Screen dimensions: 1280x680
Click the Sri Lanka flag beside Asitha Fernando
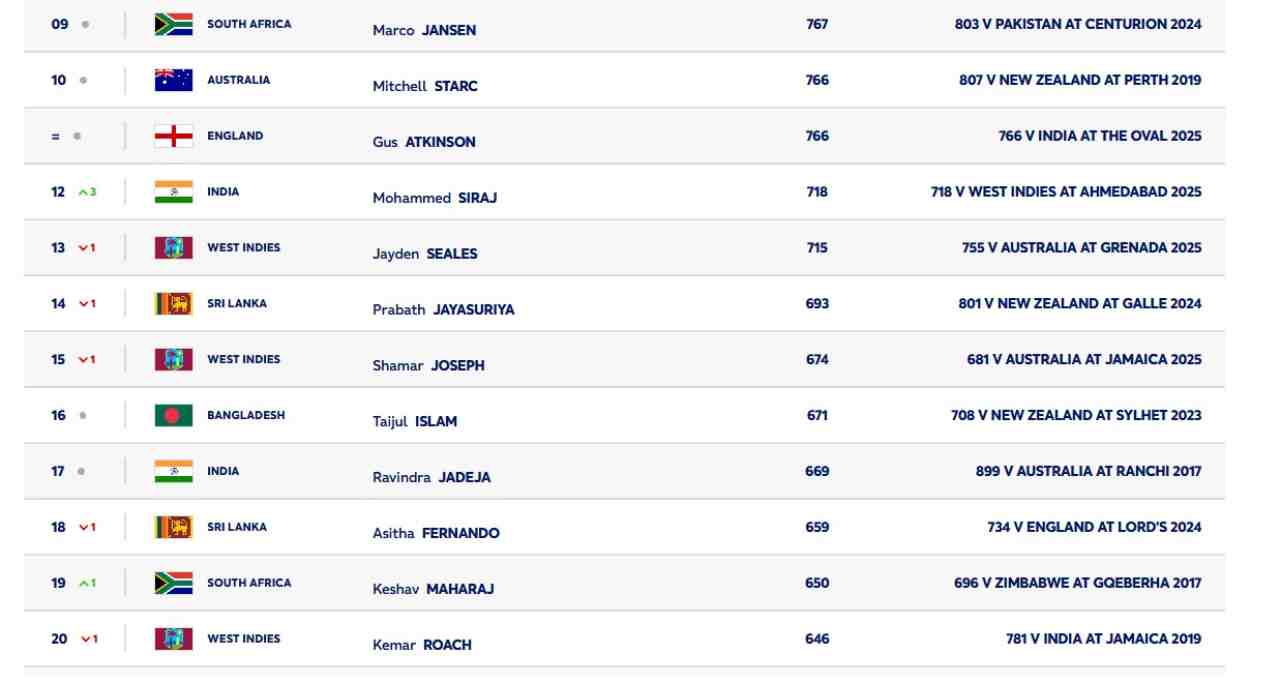click(173, 527)
